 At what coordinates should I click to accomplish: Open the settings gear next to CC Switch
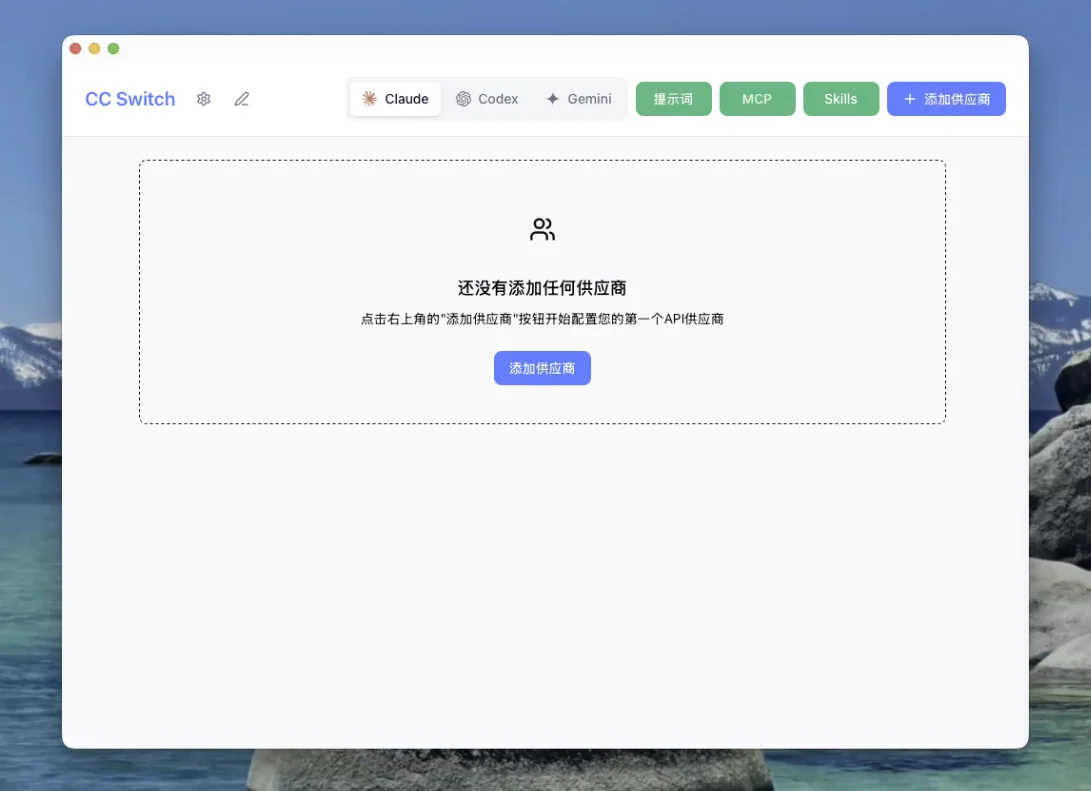coord(203,98)
